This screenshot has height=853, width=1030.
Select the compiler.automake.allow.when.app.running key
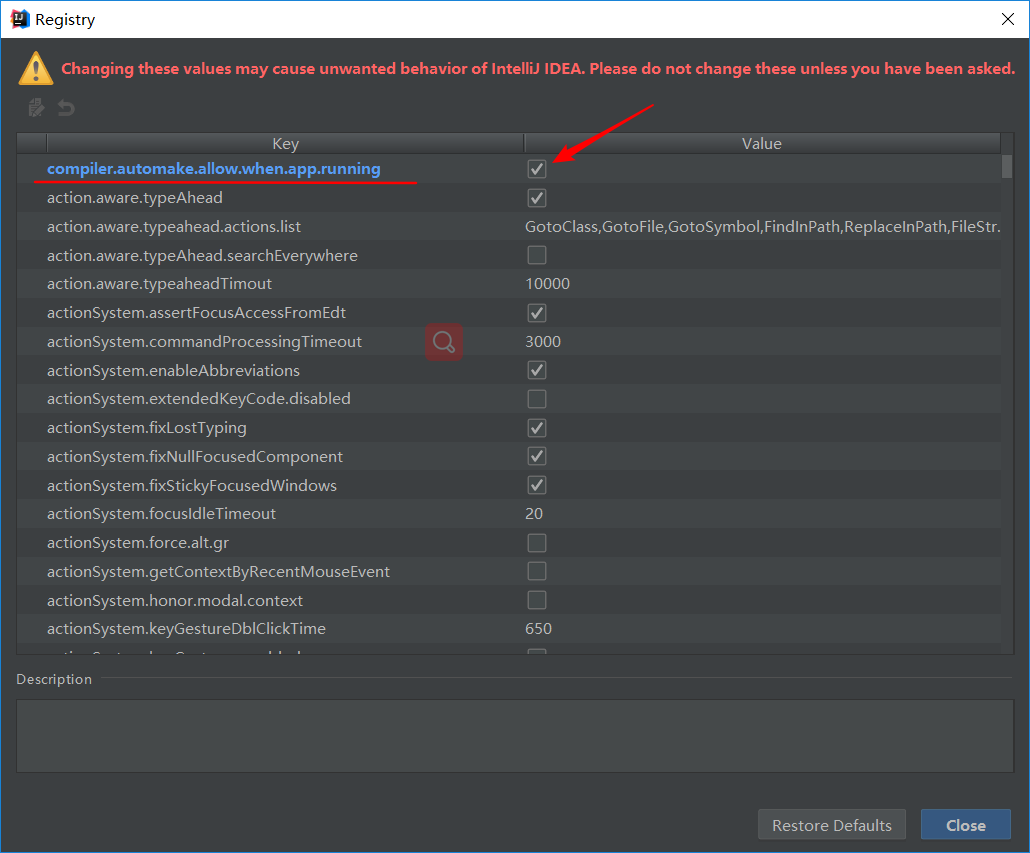pyautogui.click(x=213, y=169)
